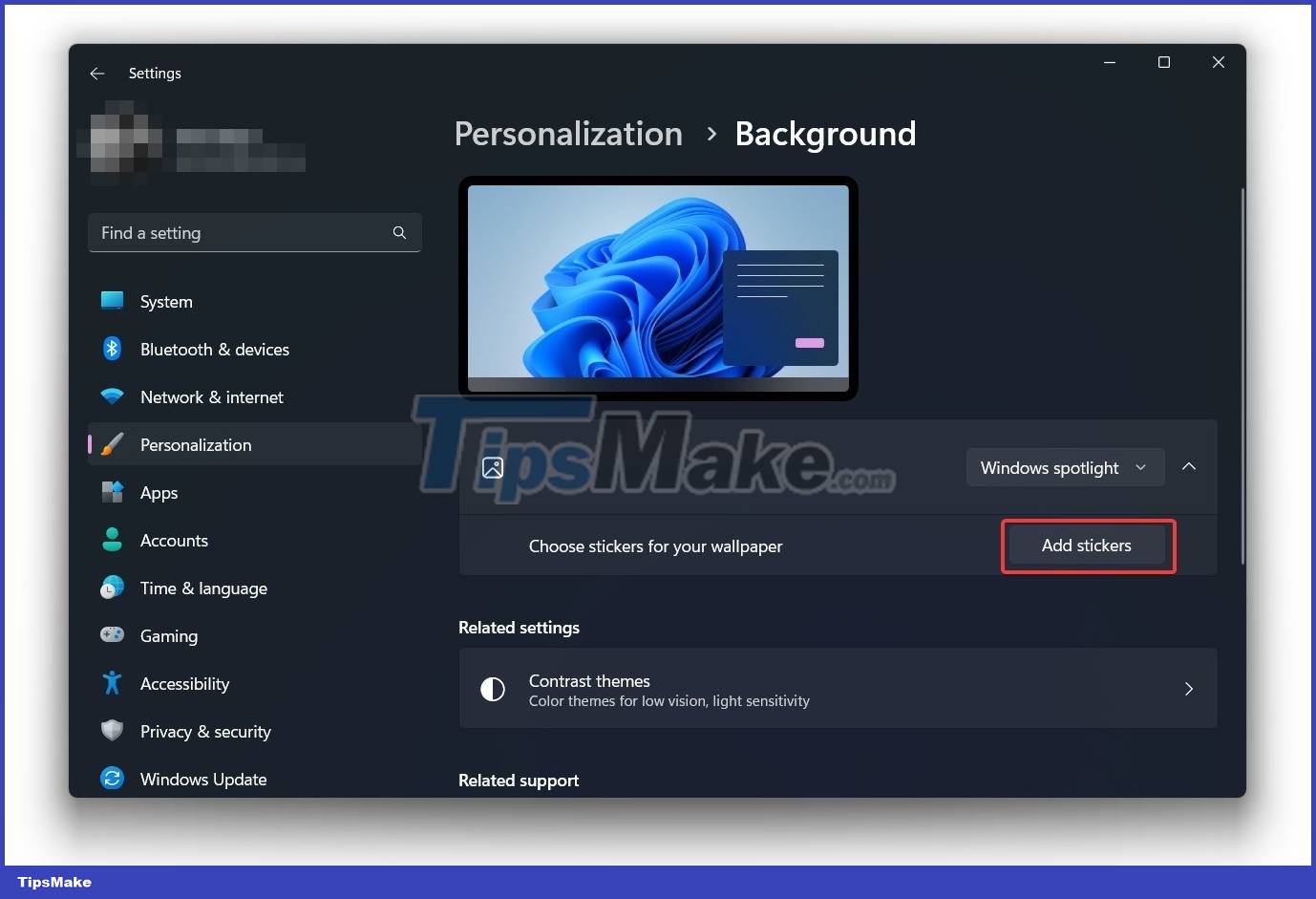This screenshot has width=1316, height=899.
Task: Open Contrast themes via right chevron
Action: 1189,689
